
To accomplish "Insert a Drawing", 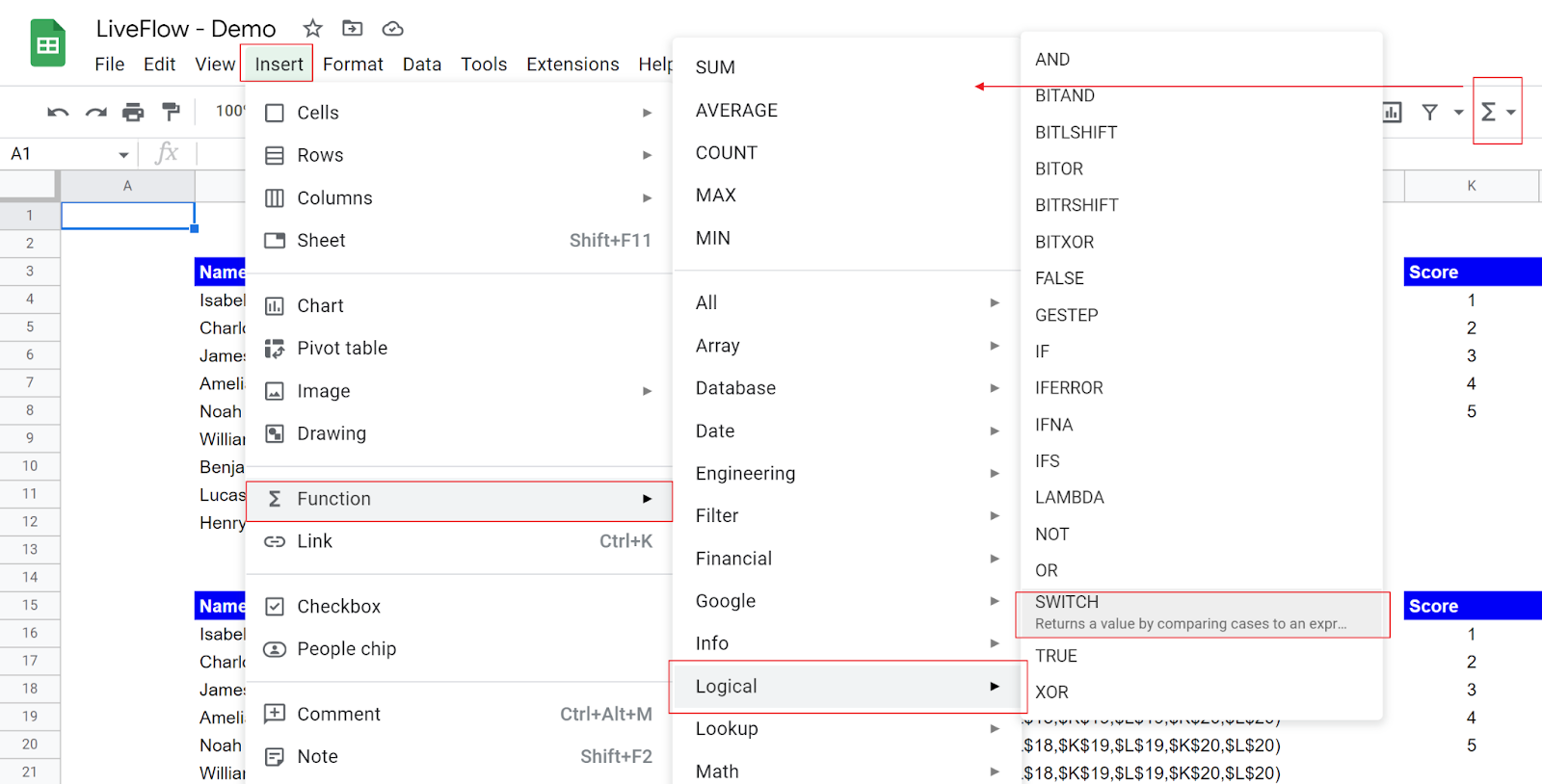I will [x=459, y=433].
